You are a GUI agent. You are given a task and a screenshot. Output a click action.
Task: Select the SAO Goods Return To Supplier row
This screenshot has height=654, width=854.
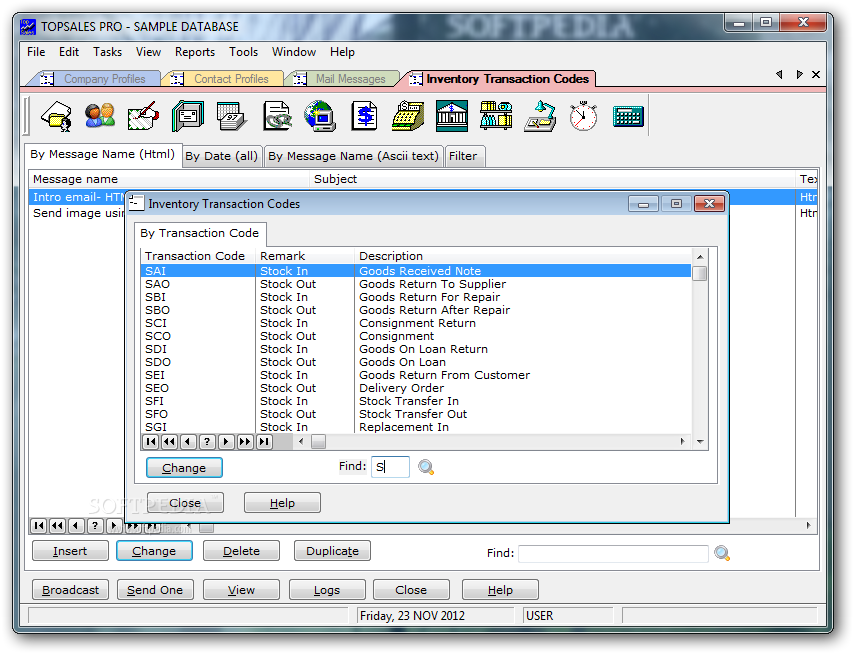point(416,284)
